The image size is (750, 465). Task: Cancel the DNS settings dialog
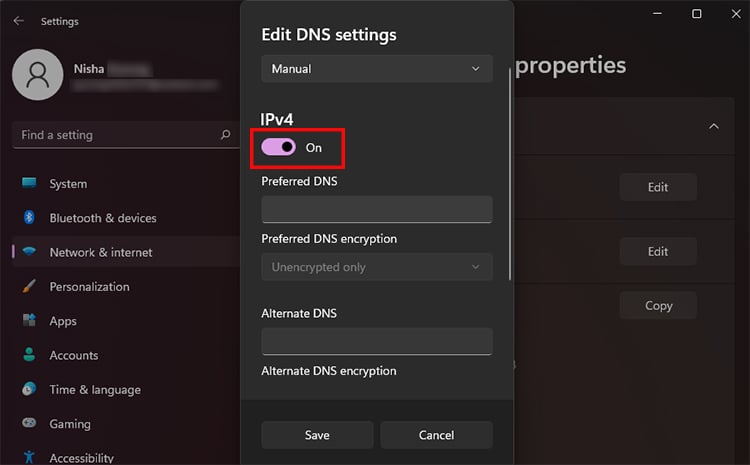click(436, 435)
